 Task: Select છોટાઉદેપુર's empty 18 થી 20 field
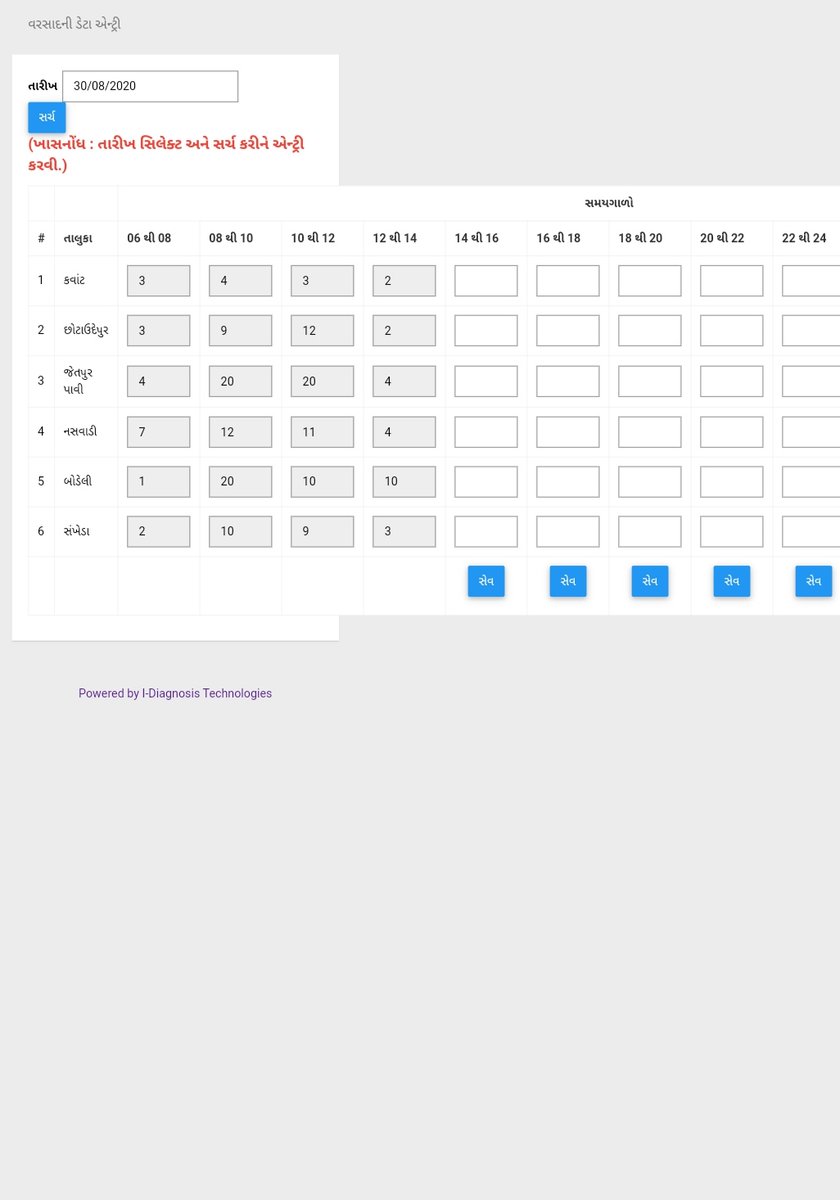click(650, 331)
